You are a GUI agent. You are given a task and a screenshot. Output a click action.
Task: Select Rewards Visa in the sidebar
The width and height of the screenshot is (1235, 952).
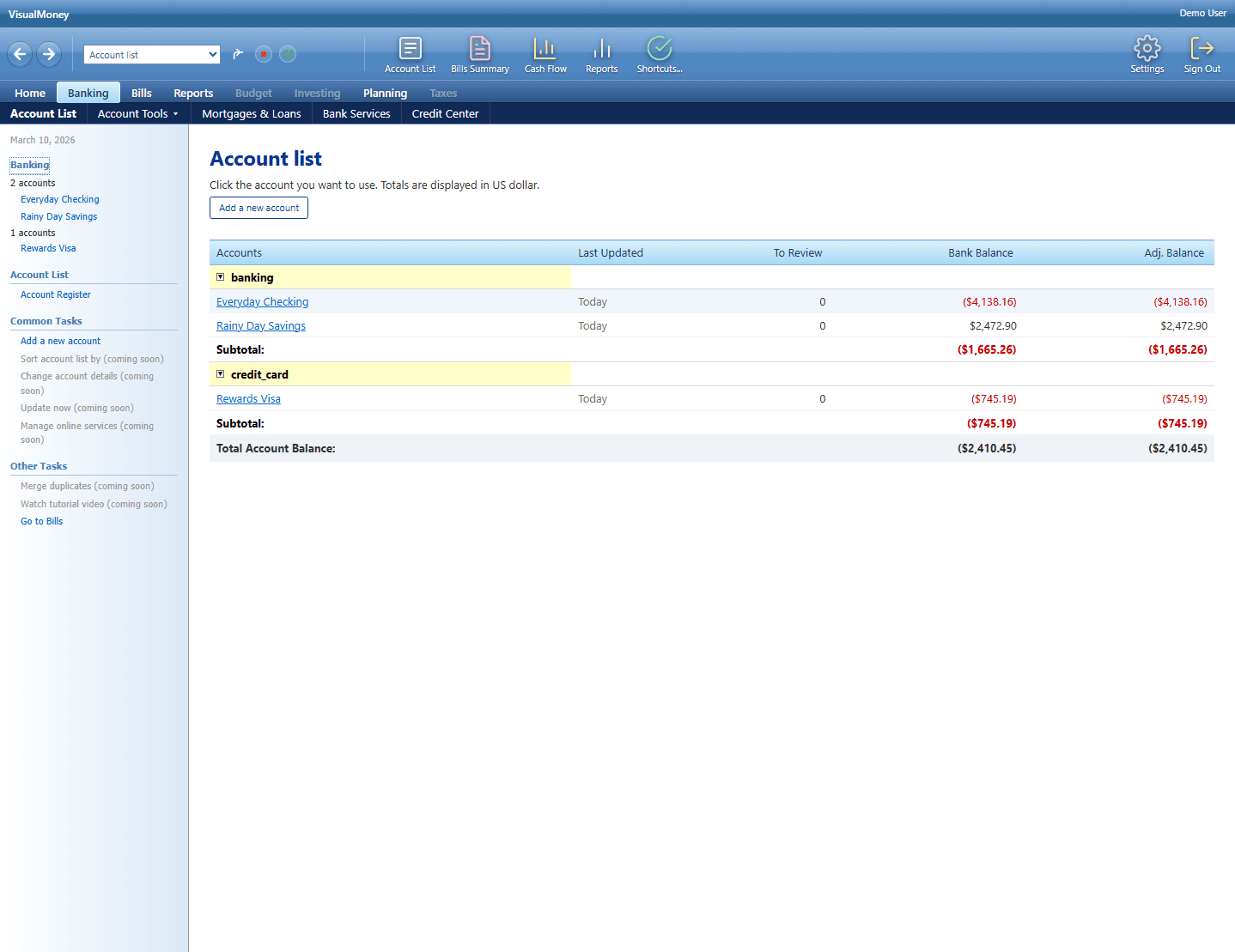(x=48, y=248)
